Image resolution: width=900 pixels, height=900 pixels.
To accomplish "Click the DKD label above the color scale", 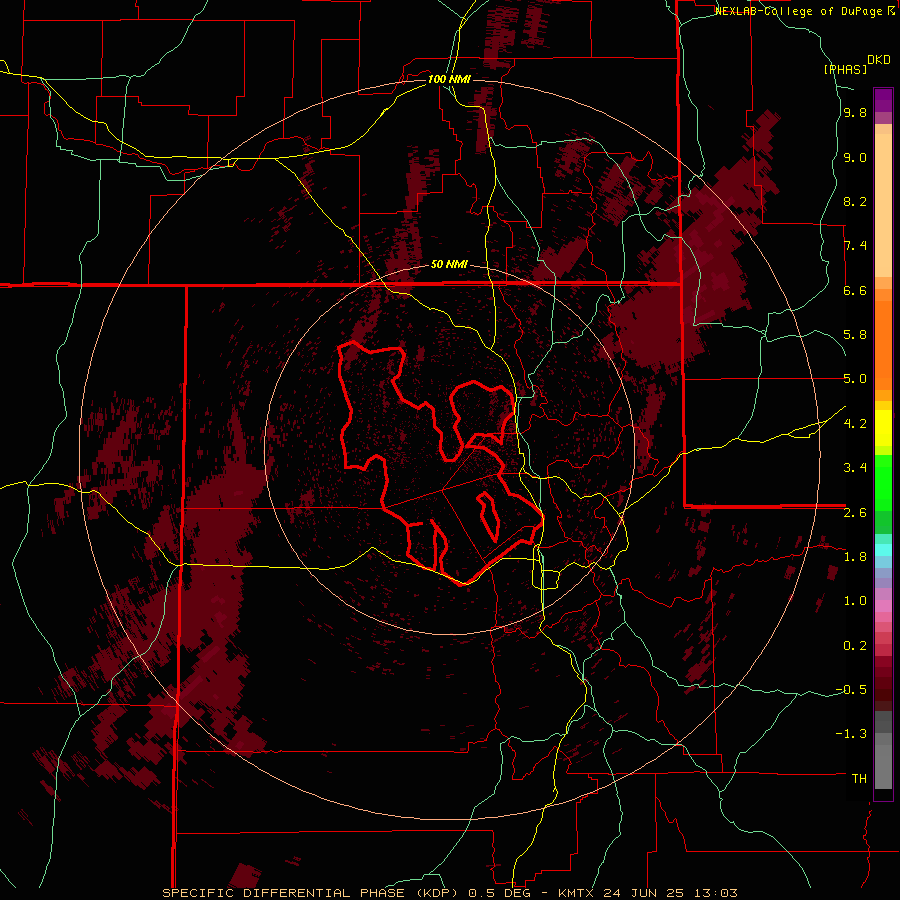I will (879, 60).
